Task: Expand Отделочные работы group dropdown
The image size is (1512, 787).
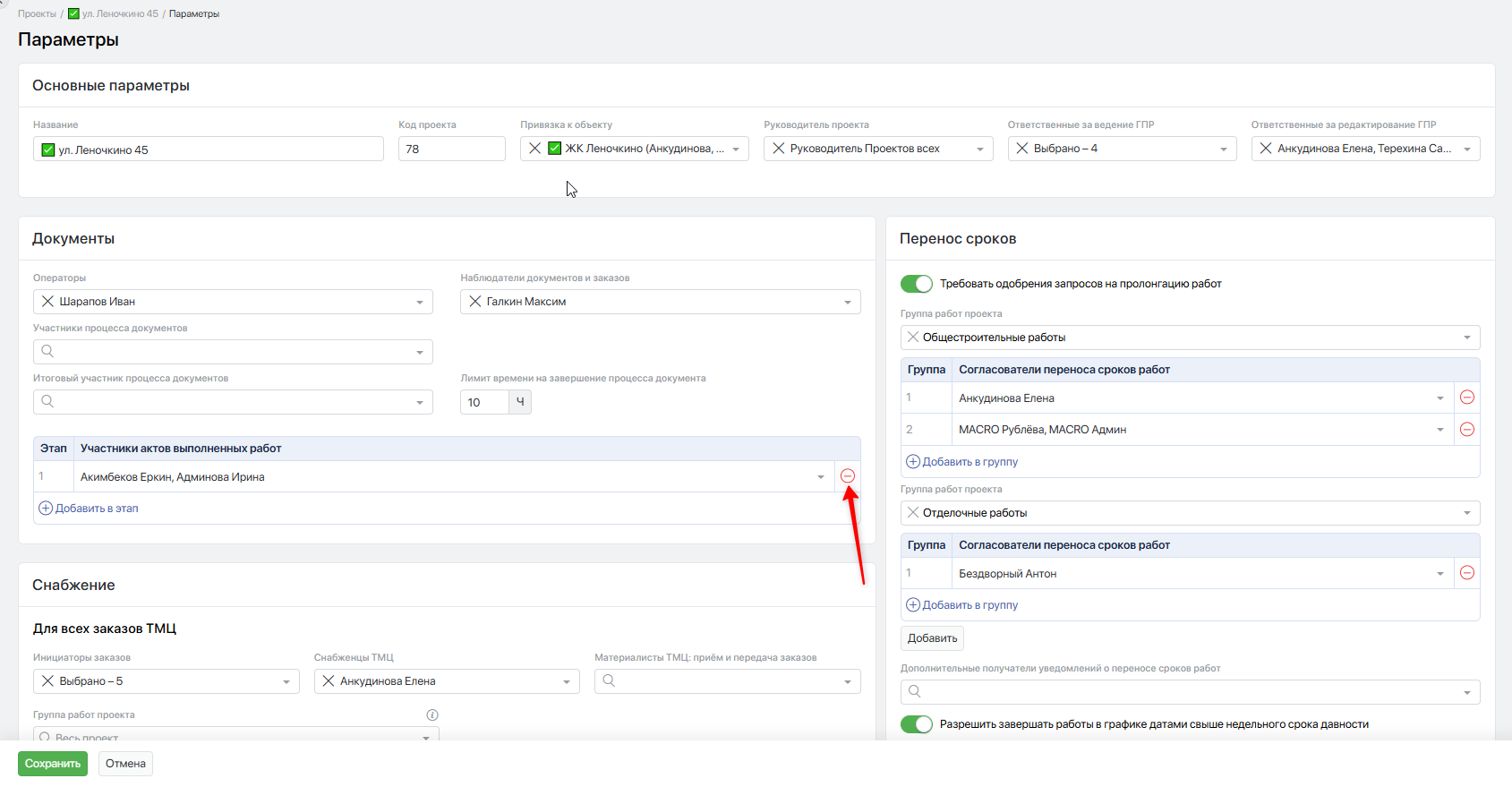Action: [1466, 513]
